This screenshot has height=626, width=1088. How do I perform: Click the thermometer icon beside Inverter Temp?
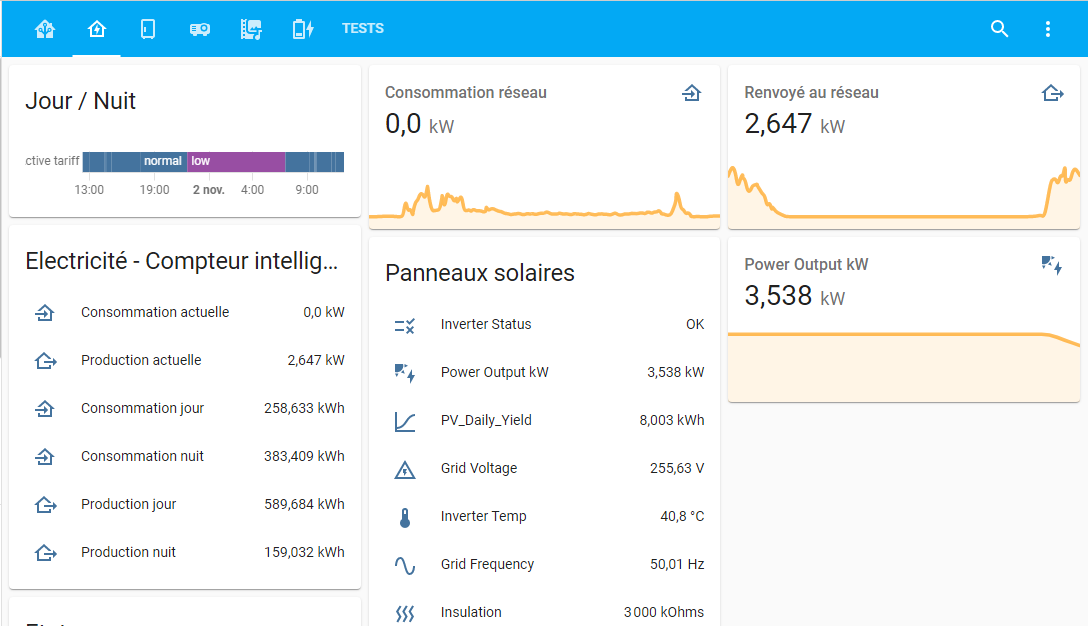[405, 516]
